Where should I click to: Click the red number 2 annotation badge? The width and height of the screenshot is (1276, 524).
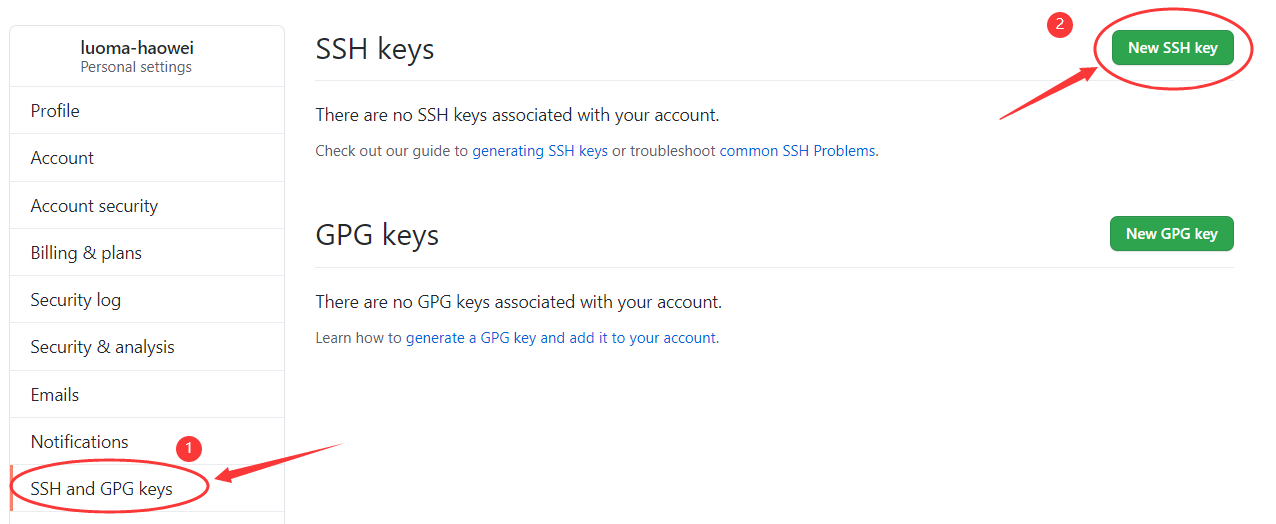[1060, 25]
